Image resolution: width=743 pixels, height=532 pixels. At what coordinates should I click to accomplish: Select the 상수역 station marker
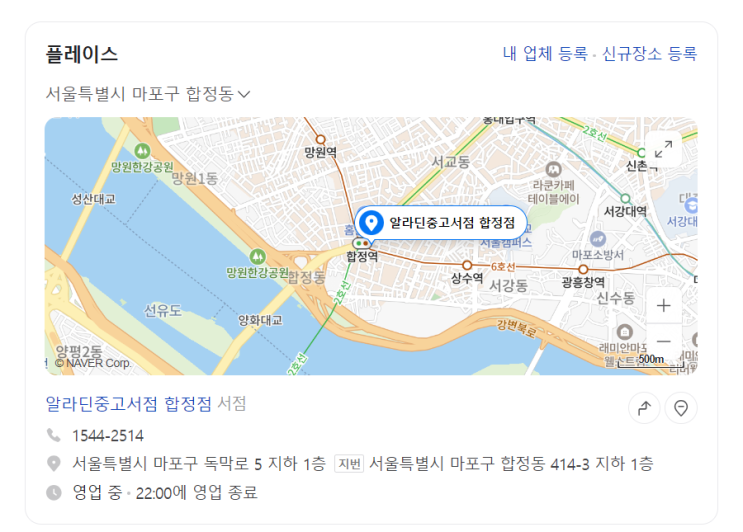click(467, 265)
